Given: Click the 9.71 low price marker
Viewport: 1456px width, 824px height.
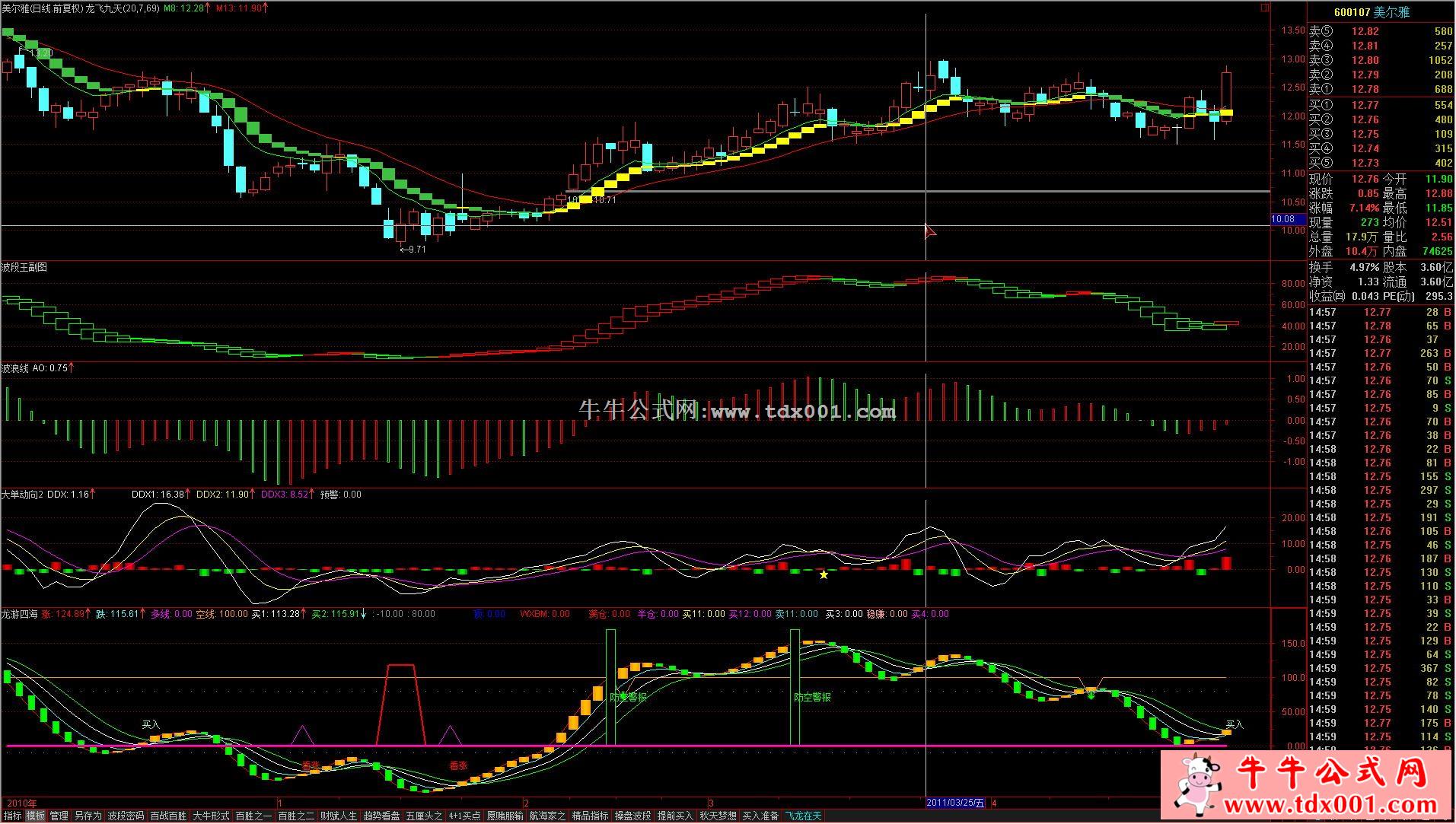Looking at the screenshot, I should (x=413, y=249).
